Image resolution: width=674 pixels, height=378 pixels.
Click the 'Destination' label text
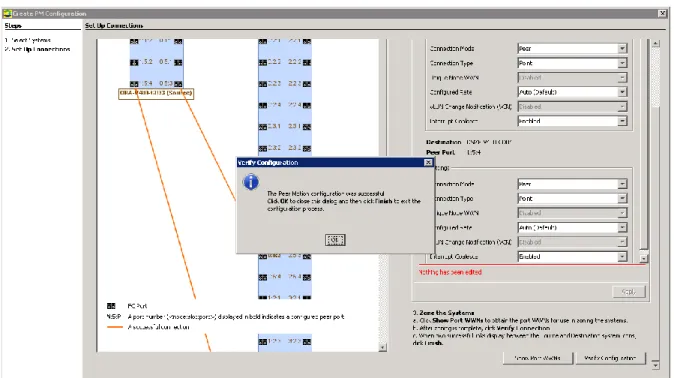coord(444,142)
